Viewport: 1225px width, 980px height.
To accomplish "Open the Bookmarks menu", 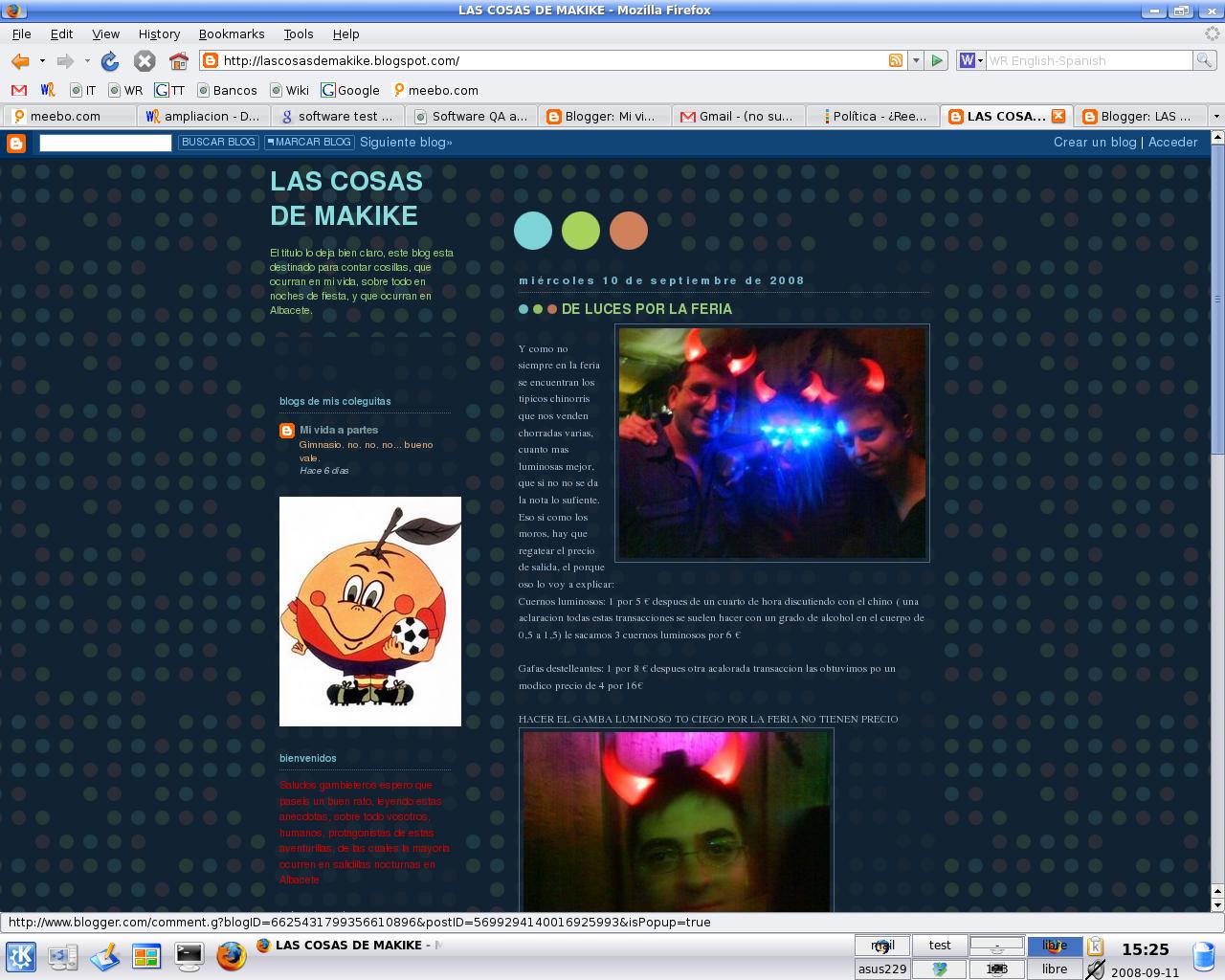I will (232, 33).
